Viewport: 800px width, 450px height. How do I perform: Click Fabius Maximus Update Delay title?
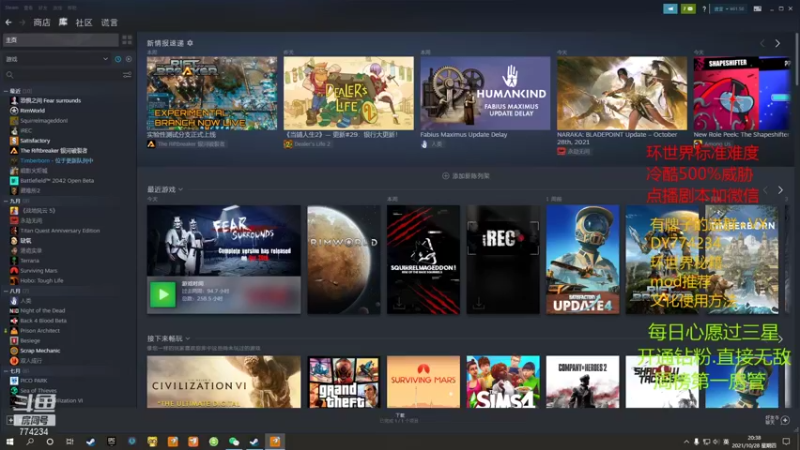tap(464, 135)
